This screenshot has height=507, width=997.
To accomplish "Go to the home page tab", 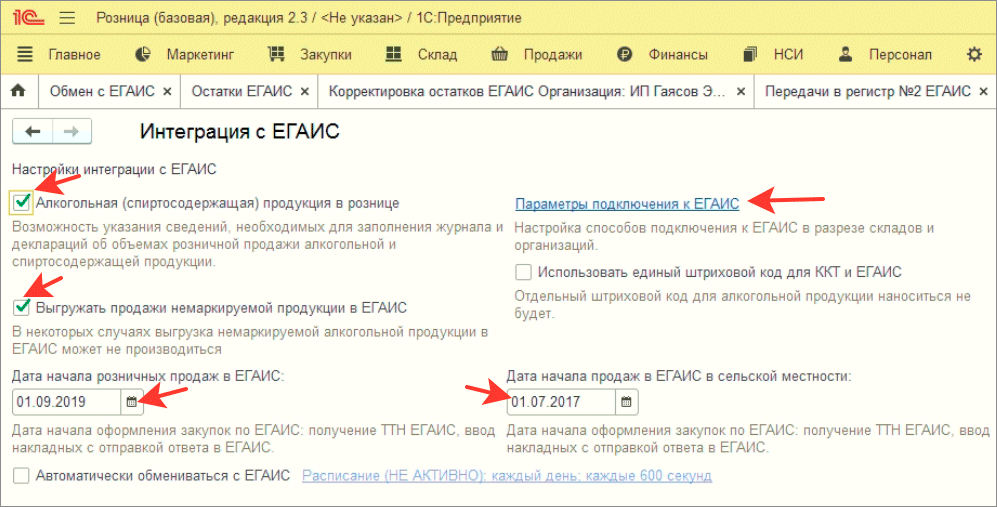I will (x=18, y=91).
